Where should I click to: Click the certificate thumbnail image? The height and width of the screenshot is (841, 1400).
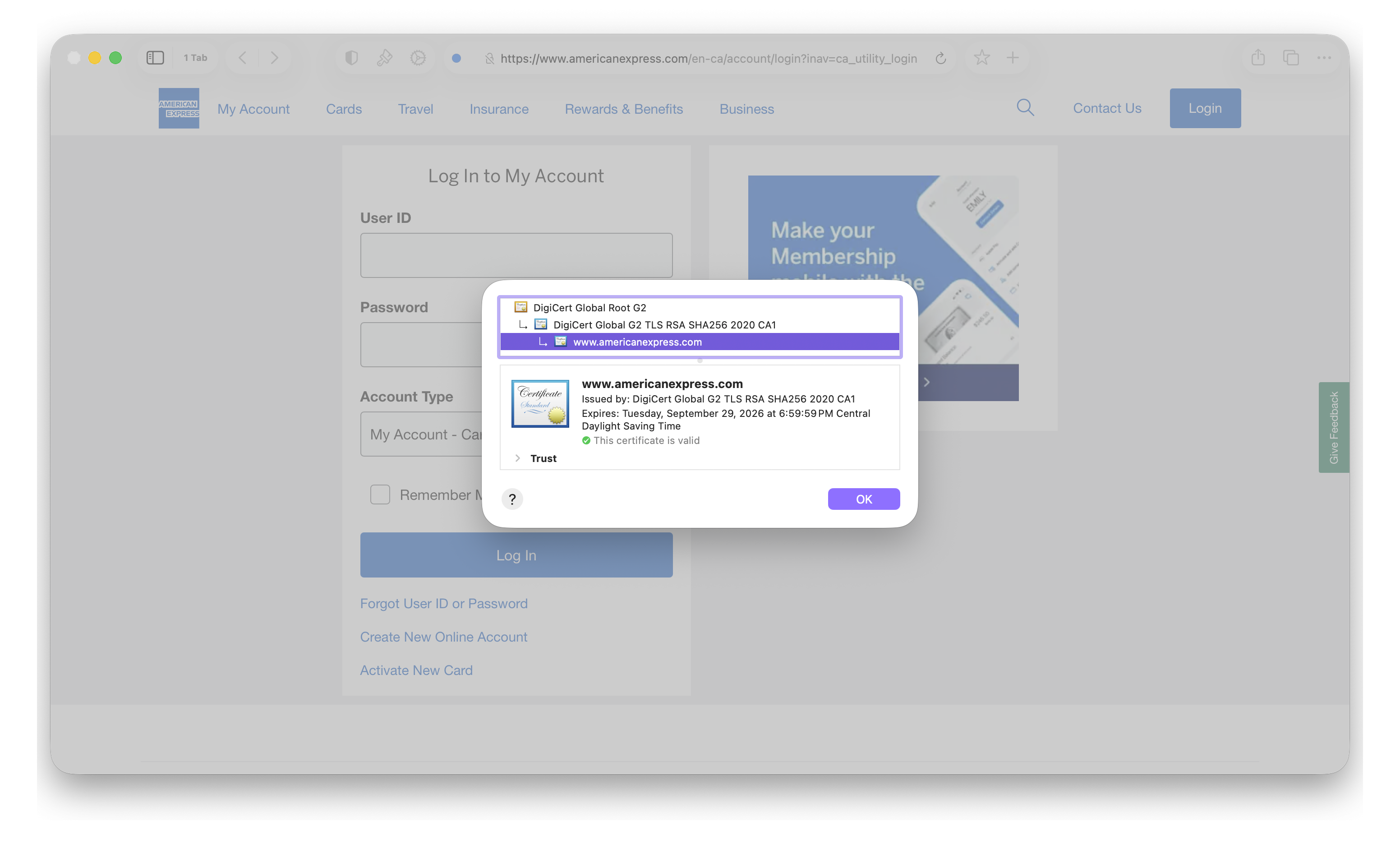coord(540,403)
